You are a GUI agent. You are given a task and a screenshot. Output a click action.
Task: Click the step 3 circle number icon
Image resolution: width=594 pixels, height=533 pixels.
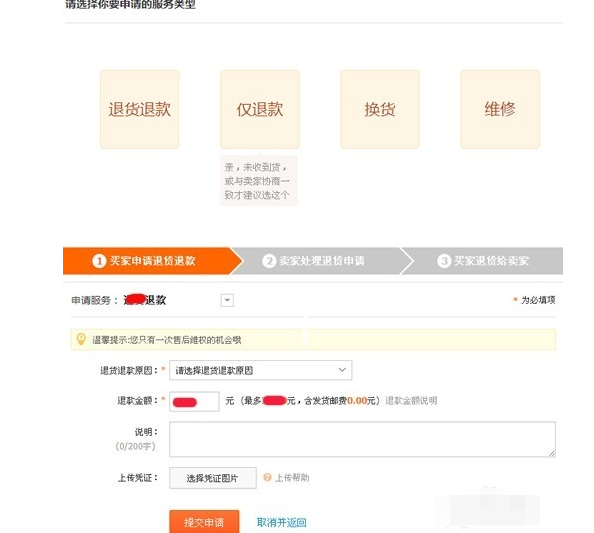444,261
